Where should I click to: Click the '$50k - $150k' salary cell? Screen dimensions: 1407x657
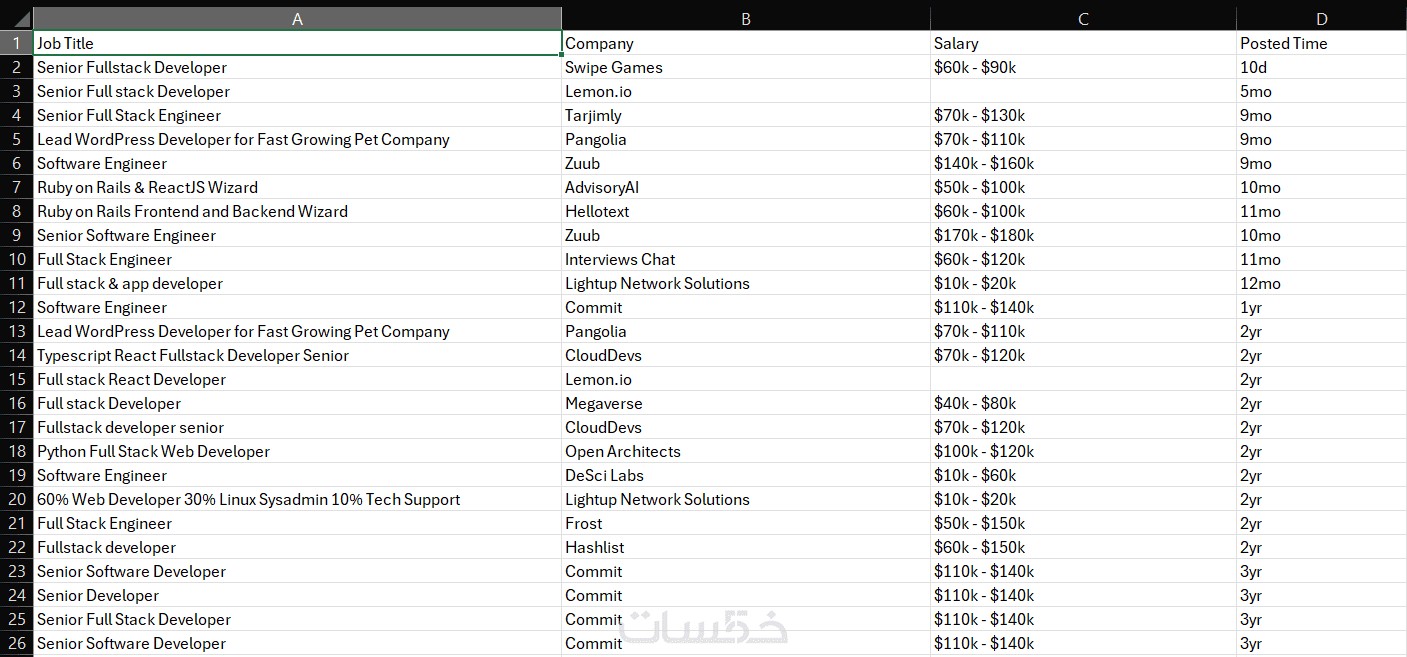[x=1083, y=523]
